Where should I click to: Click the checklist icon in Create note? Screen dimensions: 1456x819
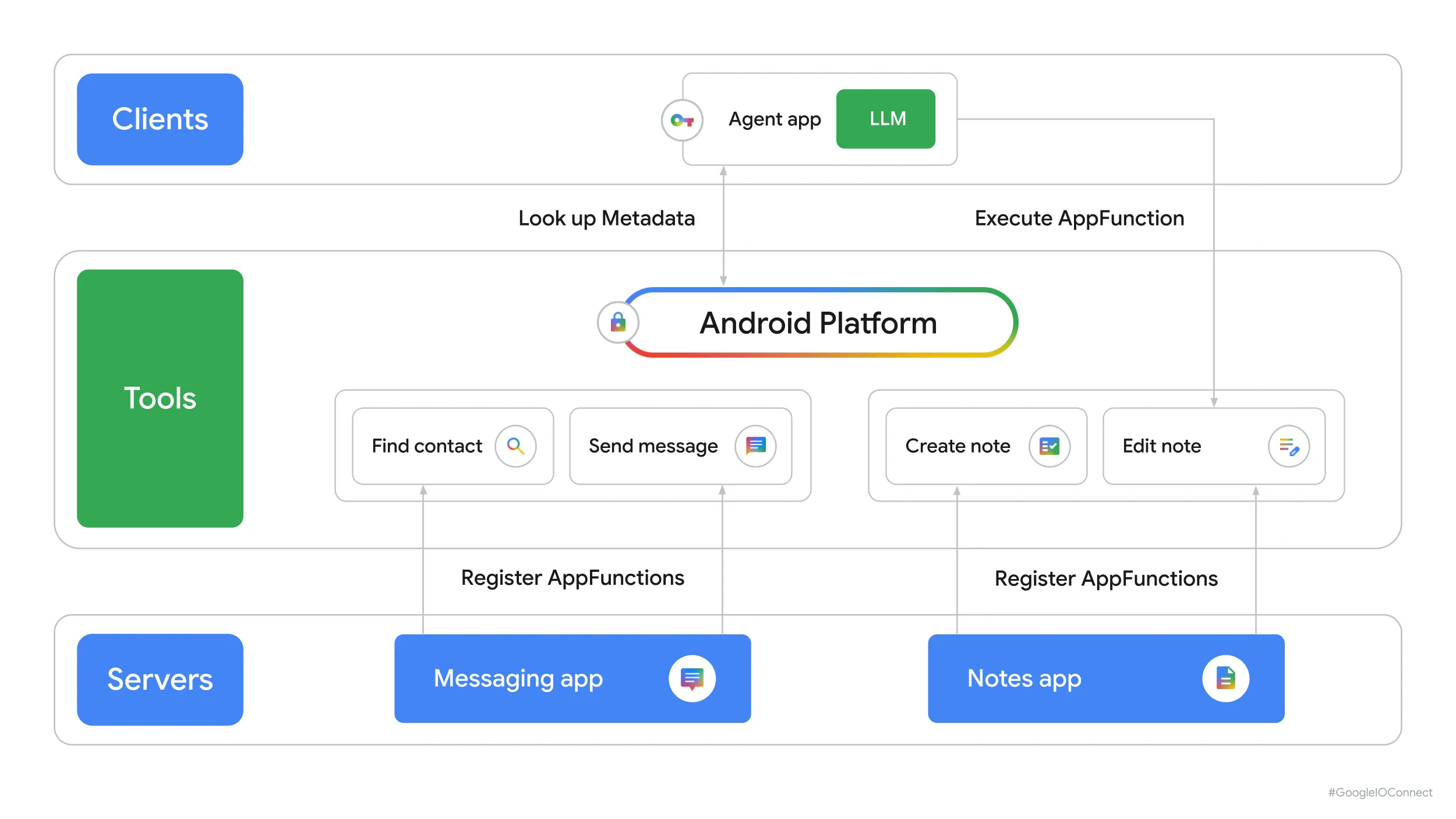1049,446
